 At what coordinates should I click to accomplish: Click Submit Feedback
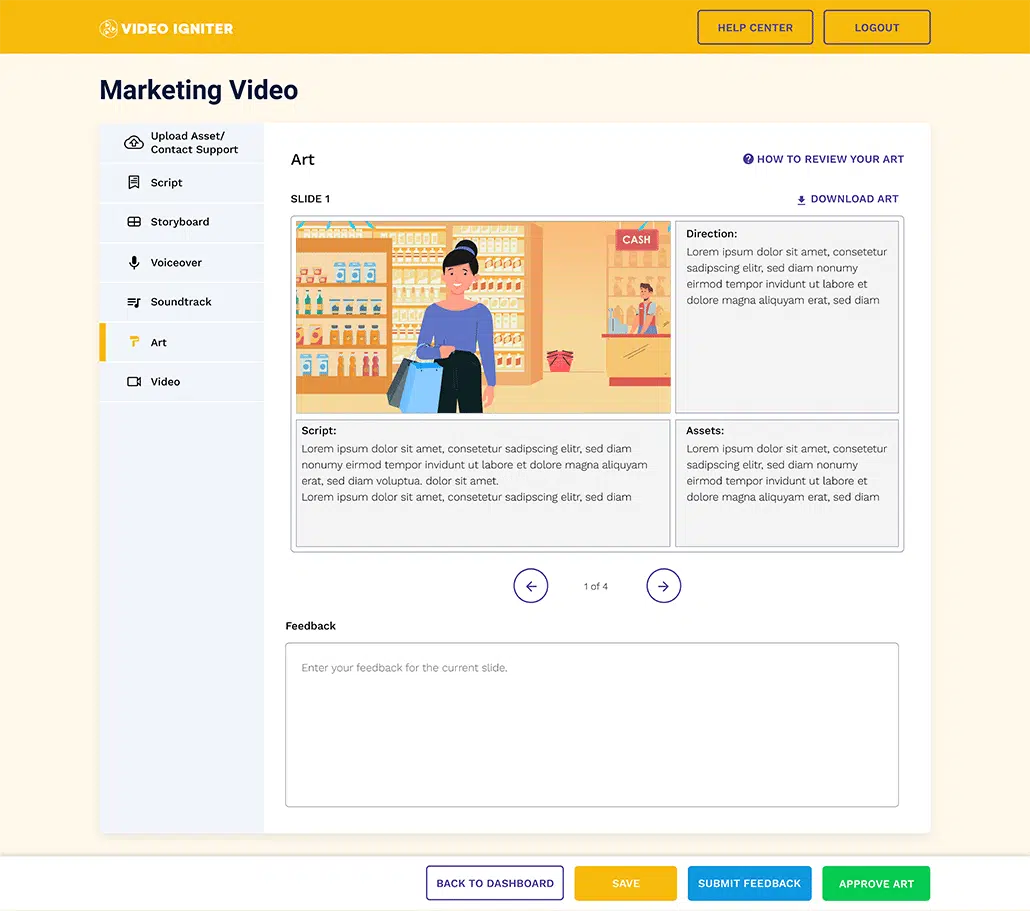pos(749,883)
